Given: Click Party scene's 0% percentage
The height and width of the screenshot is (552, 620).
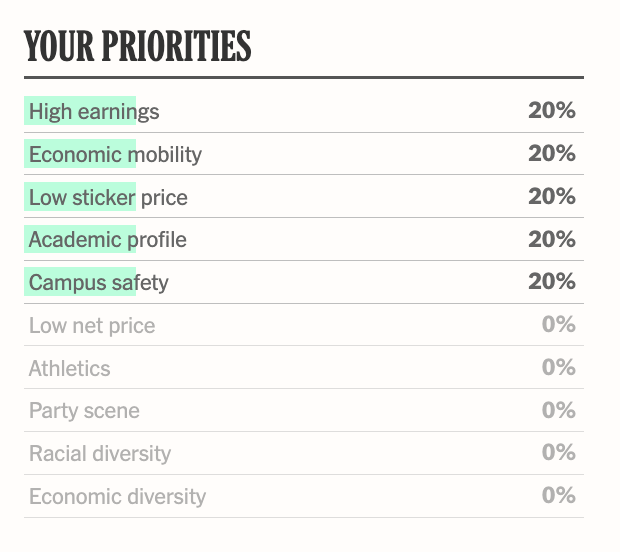Looking at the screenshot, I should click(559, 411).
